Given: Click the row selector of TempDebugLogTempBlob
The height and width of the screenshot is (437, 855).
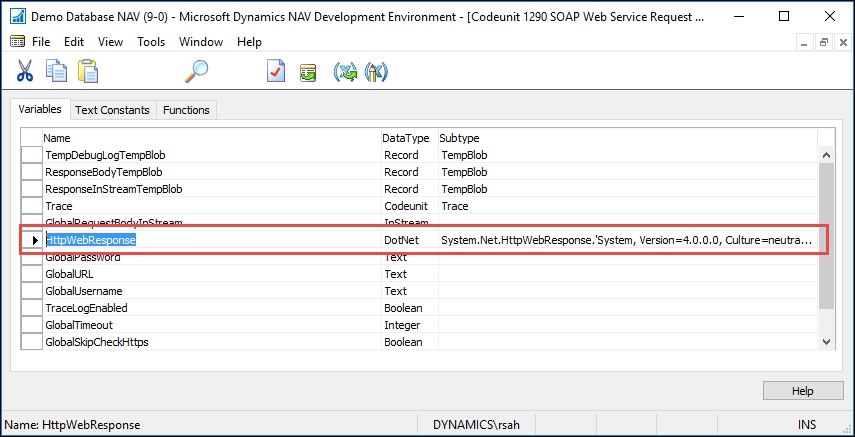Looking at the screenshot, I should 32,155.
